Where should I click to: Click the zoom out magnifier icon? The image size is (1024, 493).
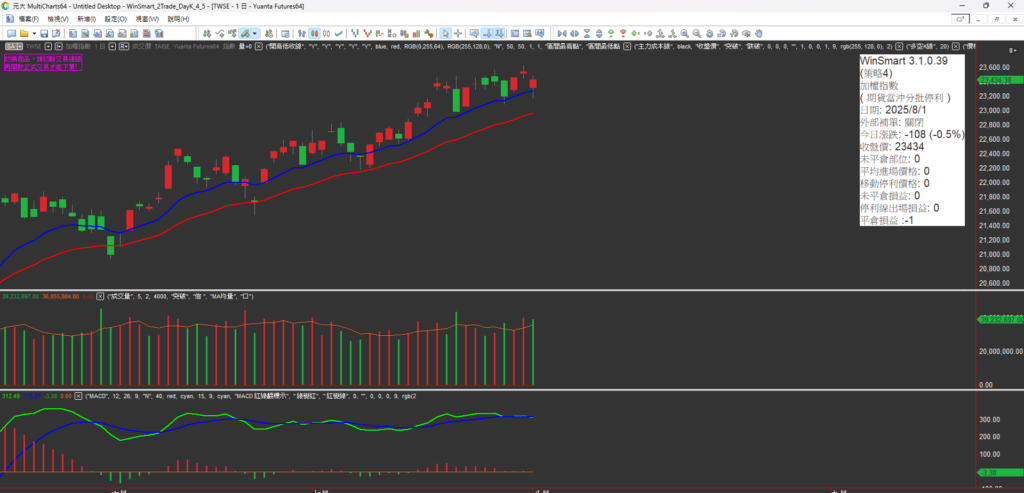[x=697, y=33]
